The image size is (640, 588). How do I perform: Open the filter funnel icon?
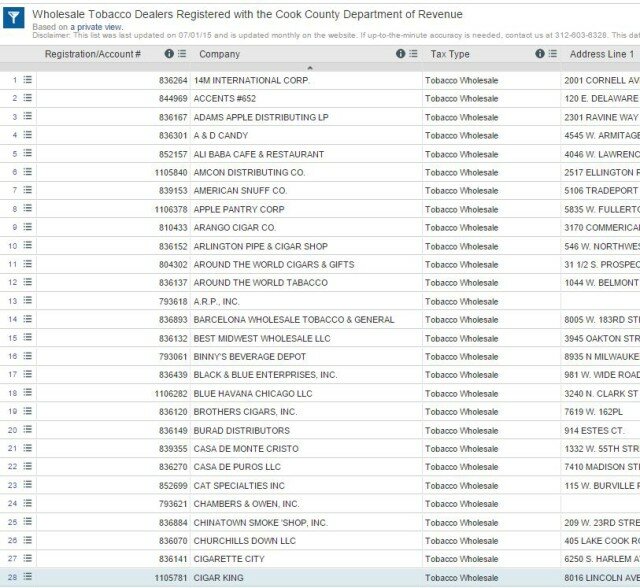click(x=13, y=18)
